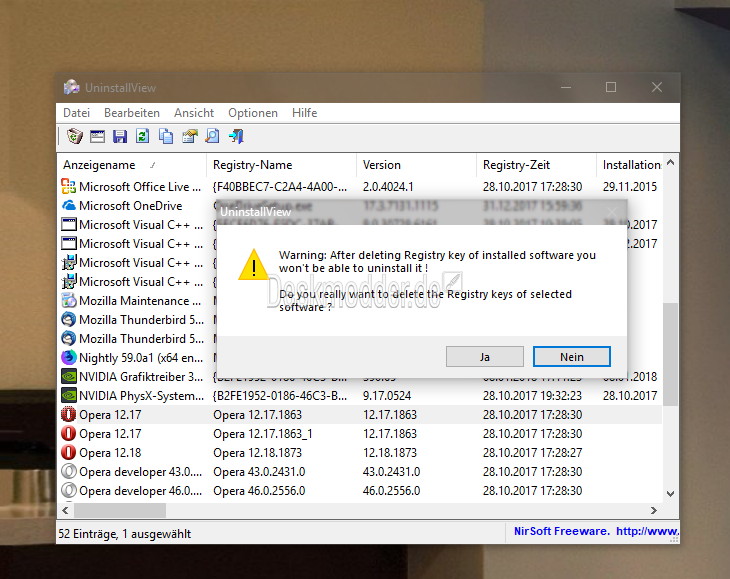Click the registry name Opera 12.17.1863_1
The image size is (730, 579).
coord(263,433)
